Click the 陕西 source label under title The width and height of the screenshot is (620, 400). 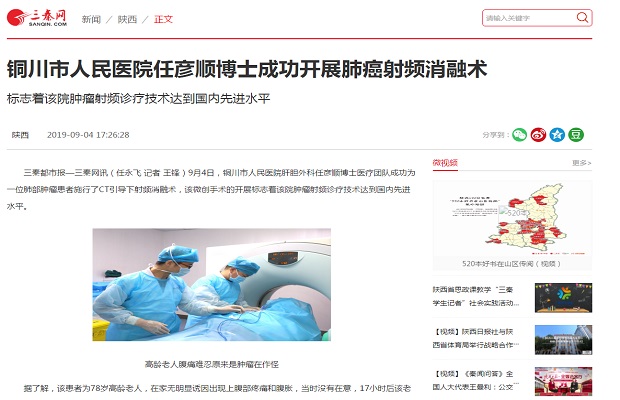[20, 135]
